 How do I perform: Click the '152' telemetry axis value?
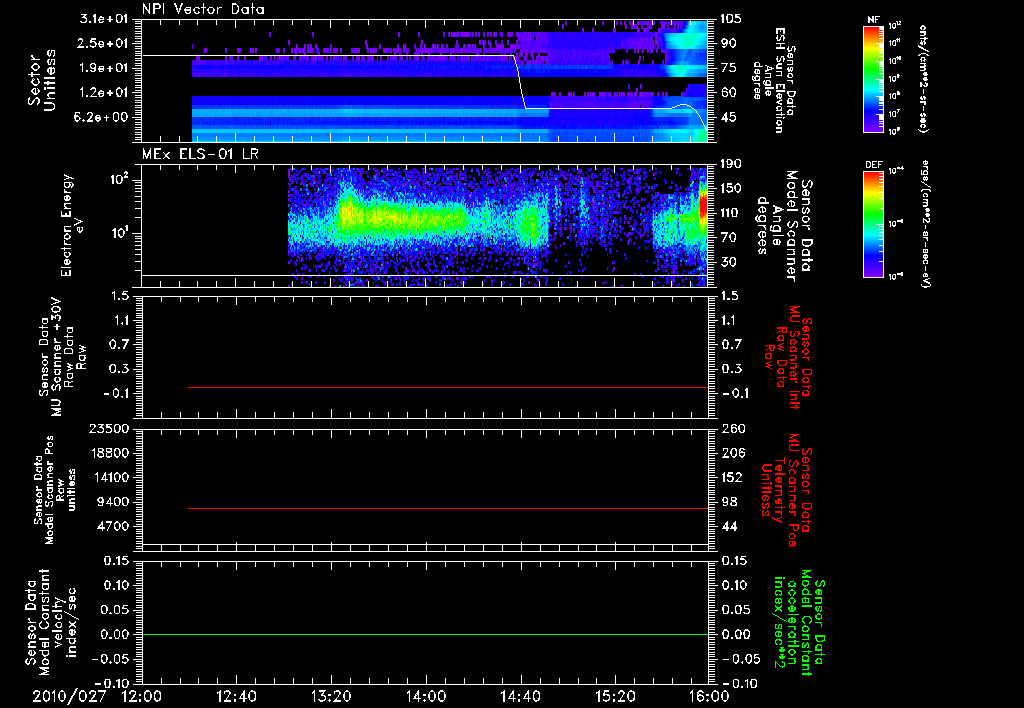coord(732,477)
